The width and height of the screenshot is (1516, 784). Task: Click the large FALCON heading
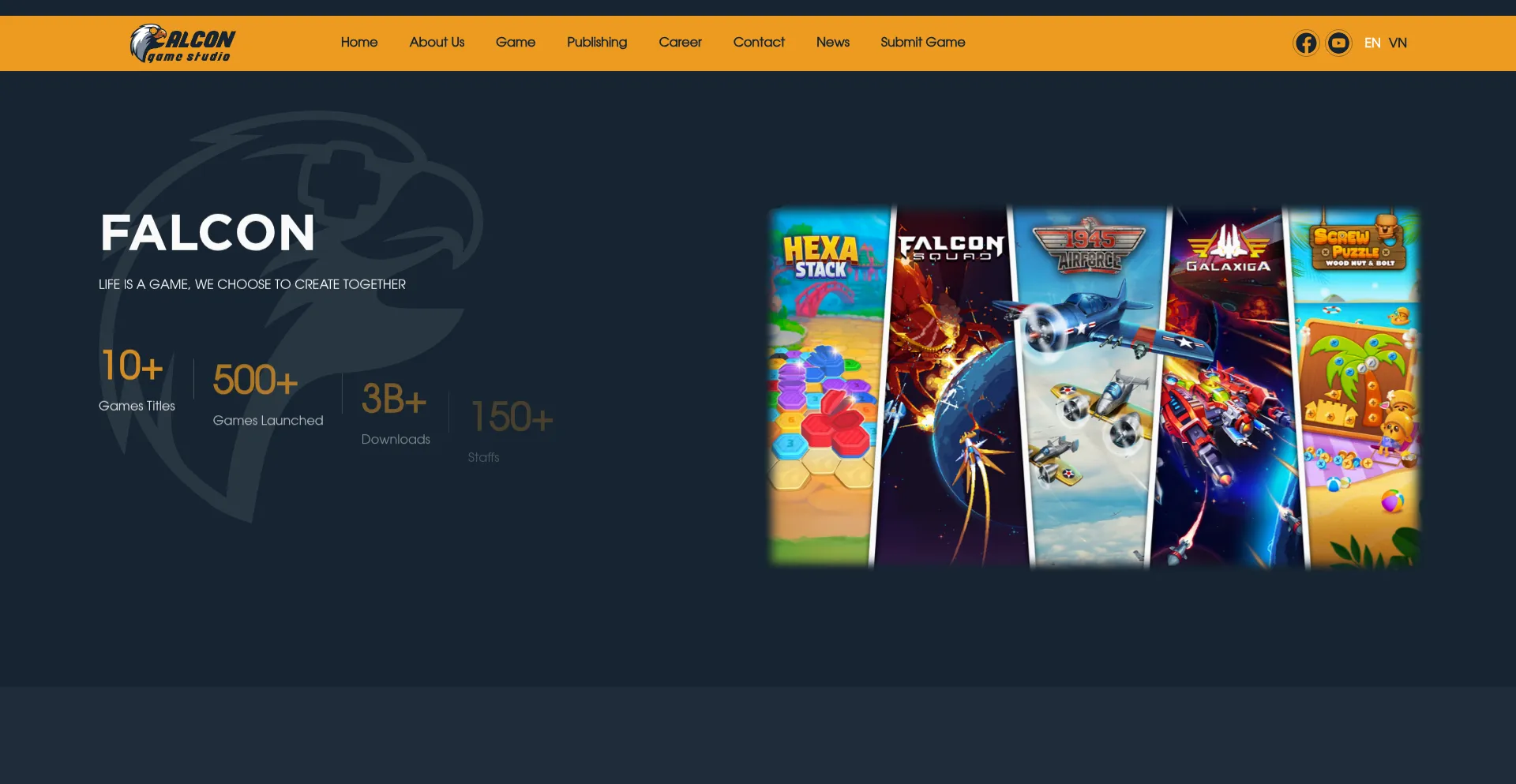coord(208,233)
